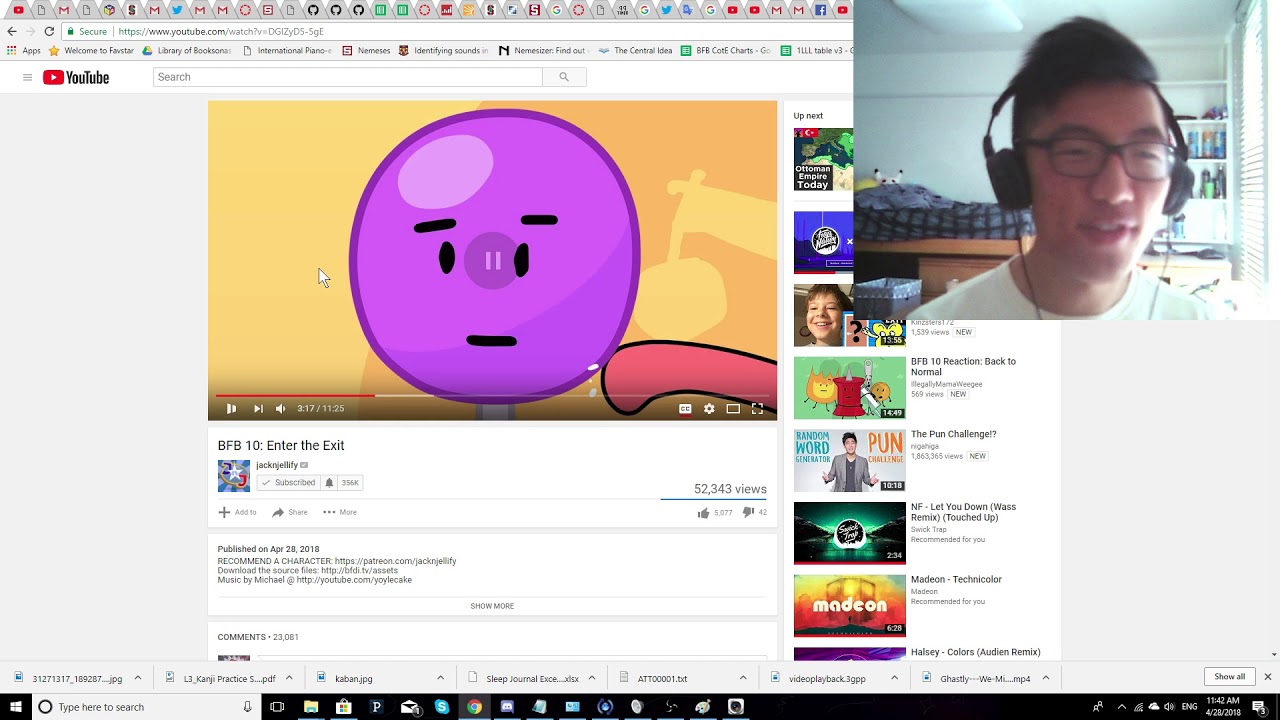This screenshot has width=1280, height=720.
Task: Open the Apps shortcut in bookmarks bar
Action: click(24, 50)
